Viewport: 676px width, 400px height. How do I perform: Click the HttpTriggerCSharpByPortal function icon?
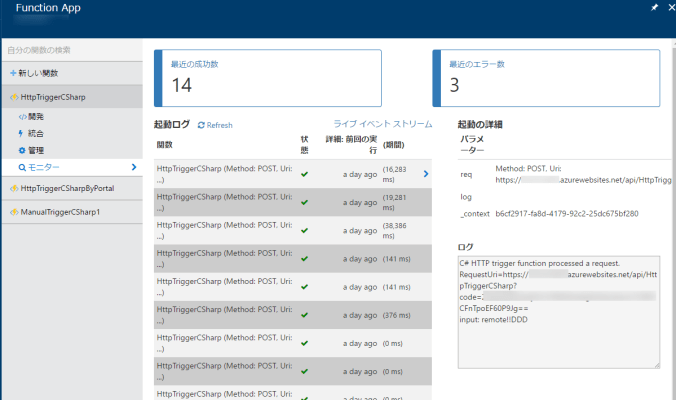pos(14,188)
